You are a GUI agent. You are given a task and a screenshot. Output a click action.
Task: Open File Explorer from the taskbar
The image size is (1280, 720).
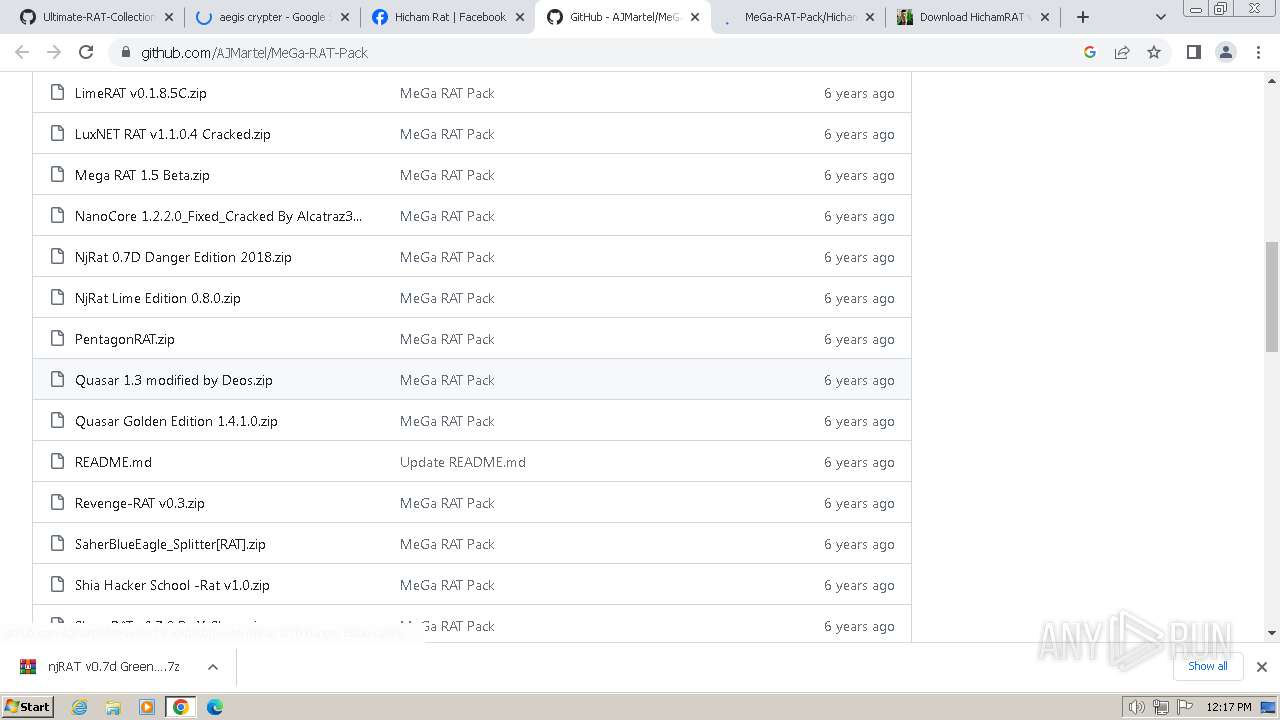pos(113,707)
